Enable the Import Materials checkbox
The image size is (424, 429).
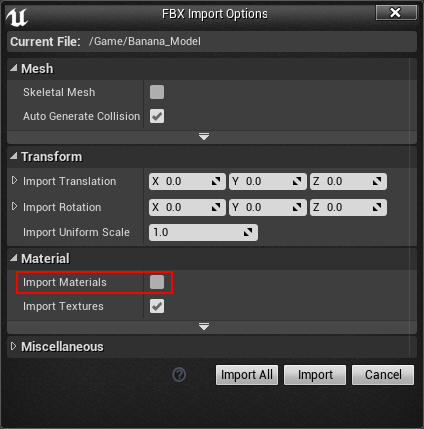pos(157,282)
